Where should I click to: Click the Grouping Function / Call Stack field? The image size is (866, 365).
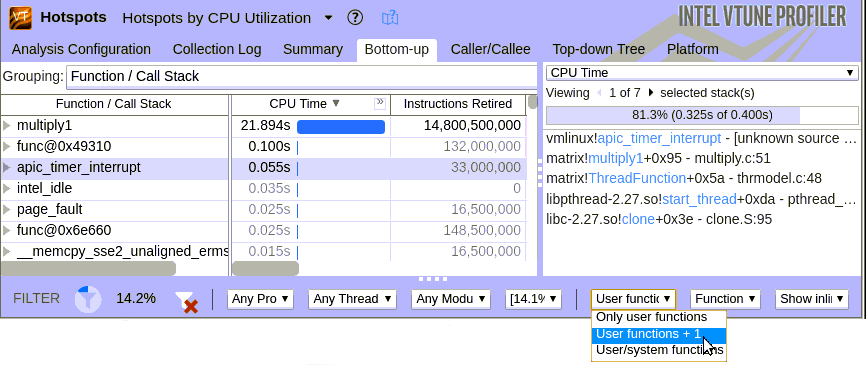301,76
